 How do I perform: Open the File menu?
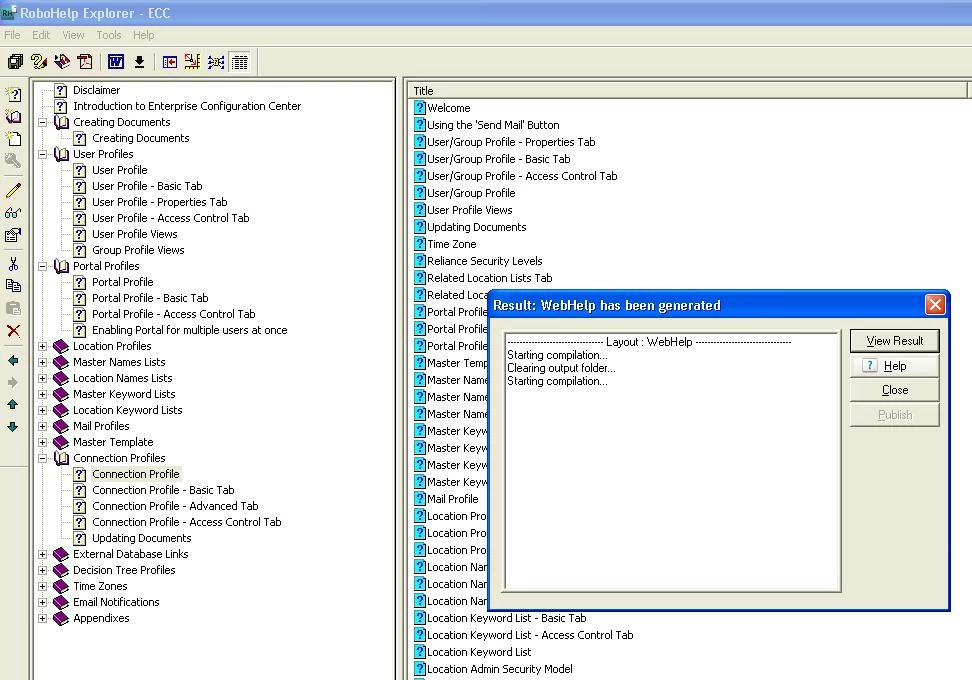[12, 35]
